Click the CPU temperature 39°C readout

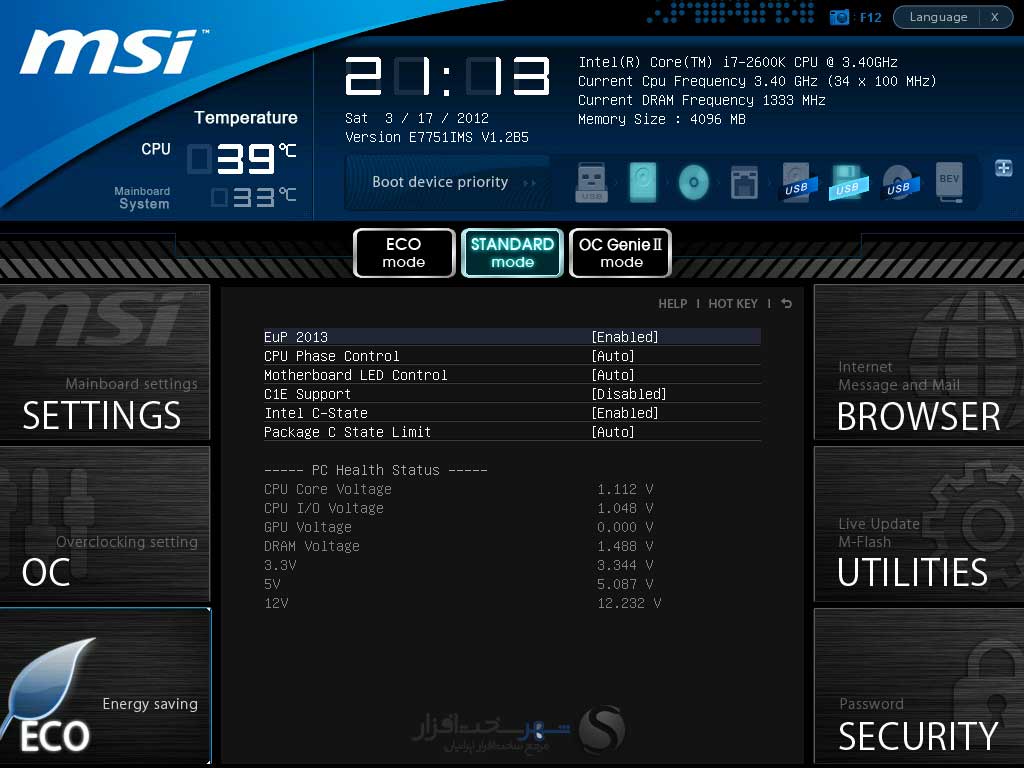(243, 159)
